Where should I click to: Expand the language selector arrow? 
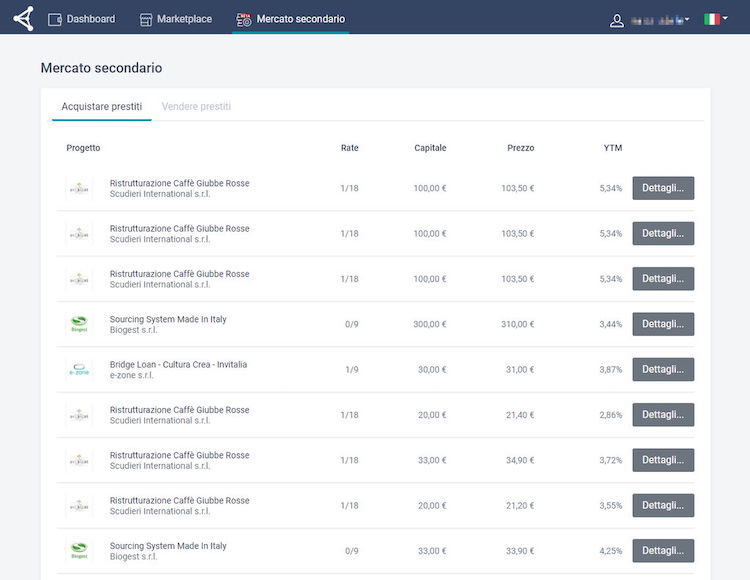pos(725,18)
